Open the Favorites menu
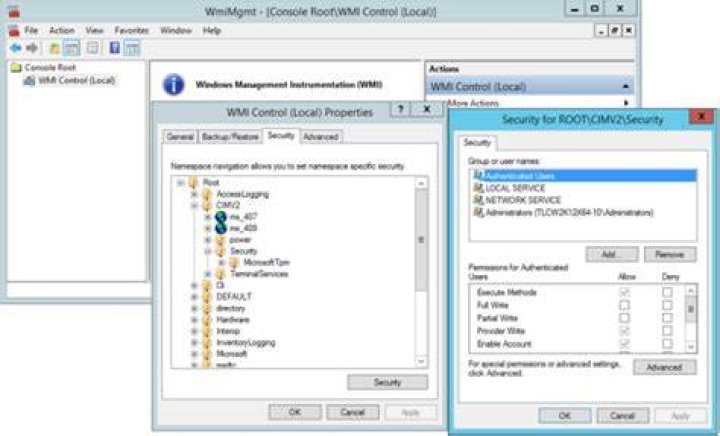This screenshot has height=436, width=720. pos(132,30)
